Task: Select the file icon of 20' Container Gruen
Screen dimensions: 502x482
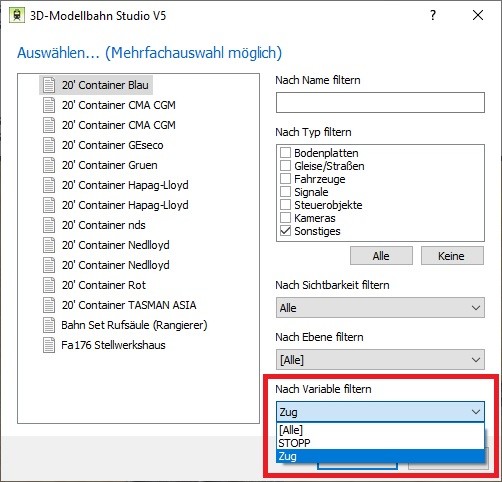Action: (49, 165)
